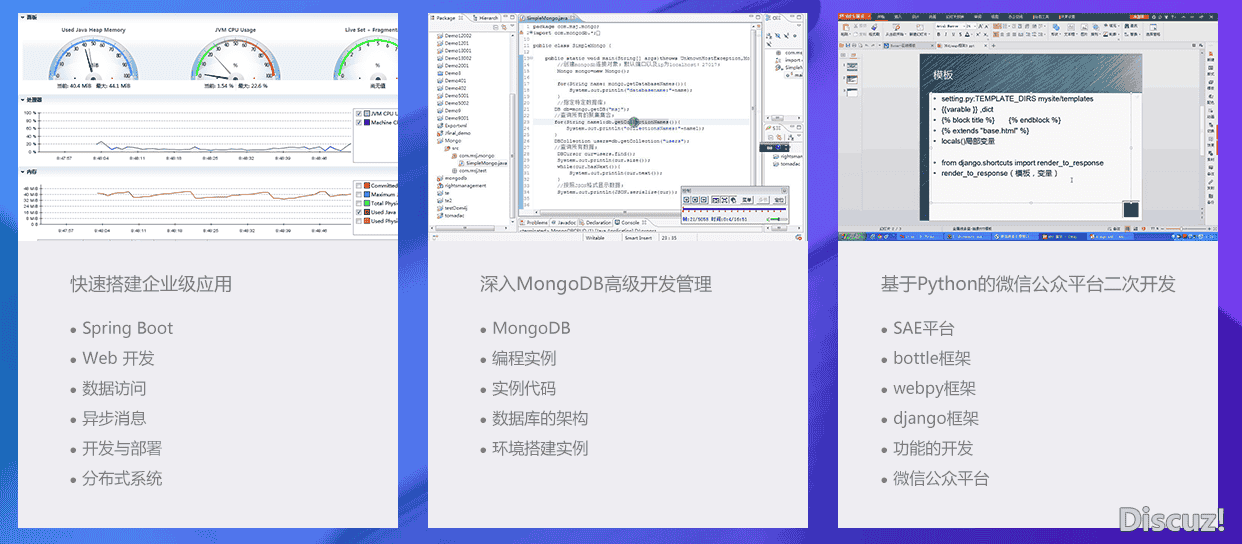The image size is (1242, 544).
Task: Collapse the 处理器 processor section arrow
Action: 22,100
